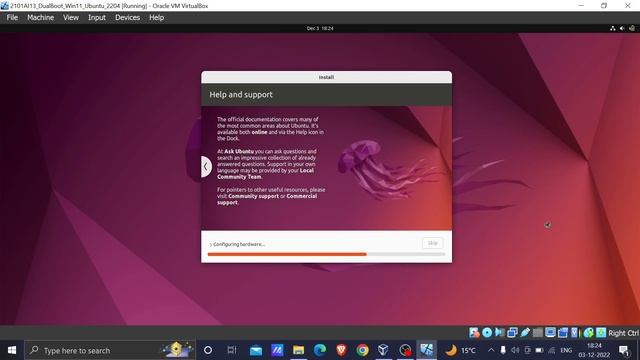Click Ubuntu volume icon in top bar
This screenshot has height=360, width=640.
pos(622,28)
